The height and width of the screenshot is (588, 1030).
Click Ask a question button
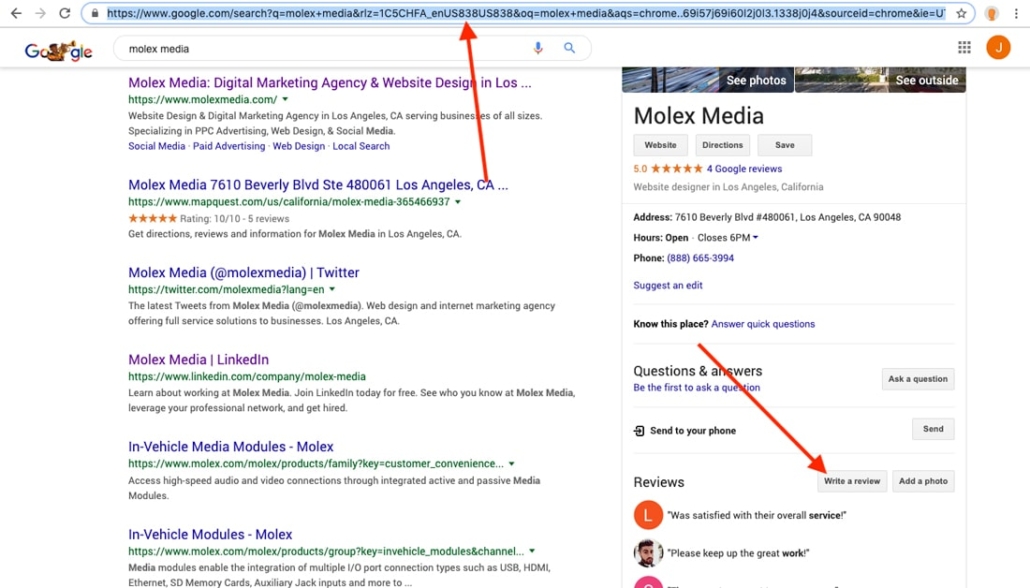pos(918,379)
